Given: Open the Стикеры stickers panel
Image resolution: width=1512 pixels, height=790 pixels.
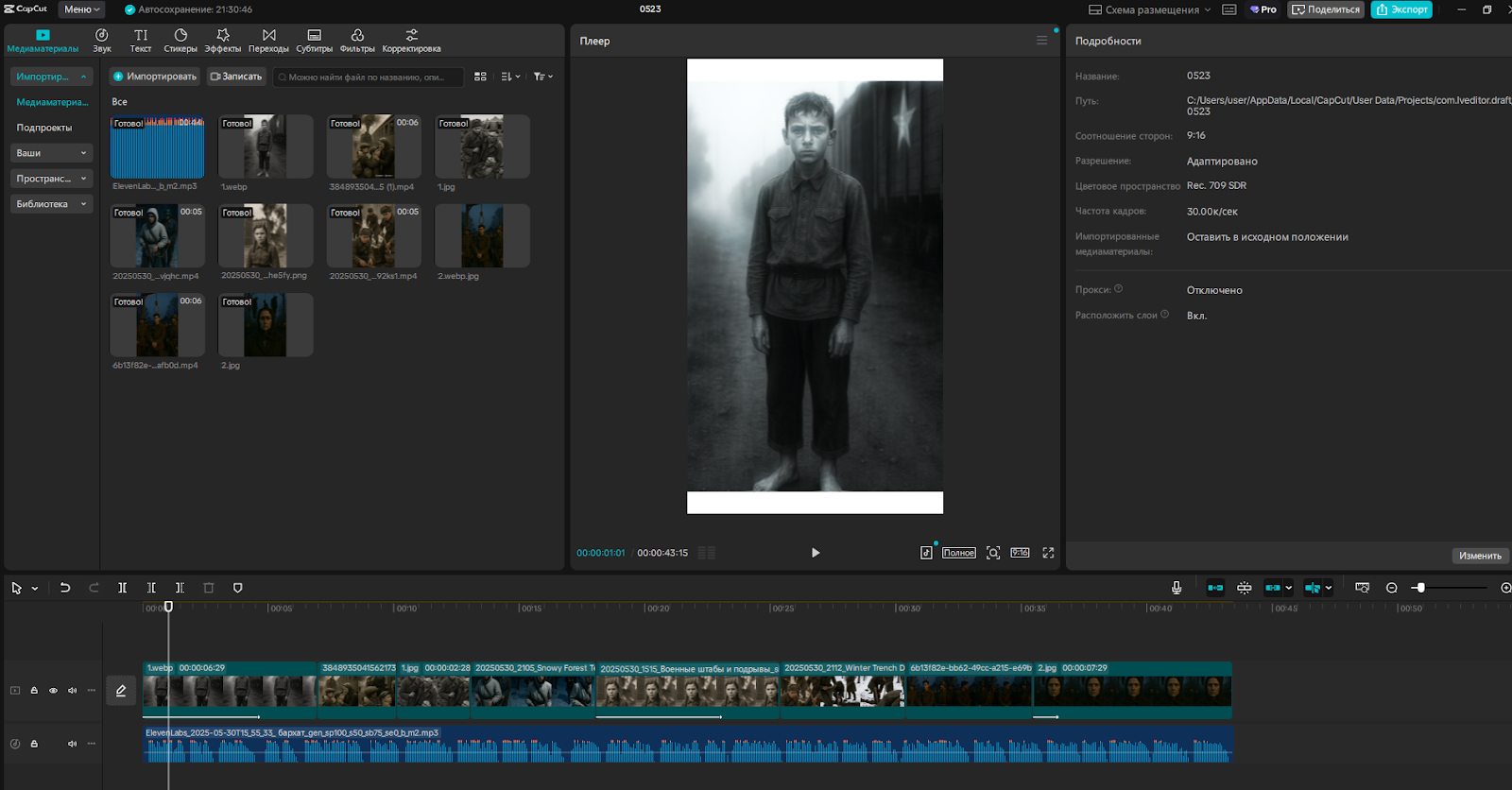Looking at the screenshot, I should (180, 41).
